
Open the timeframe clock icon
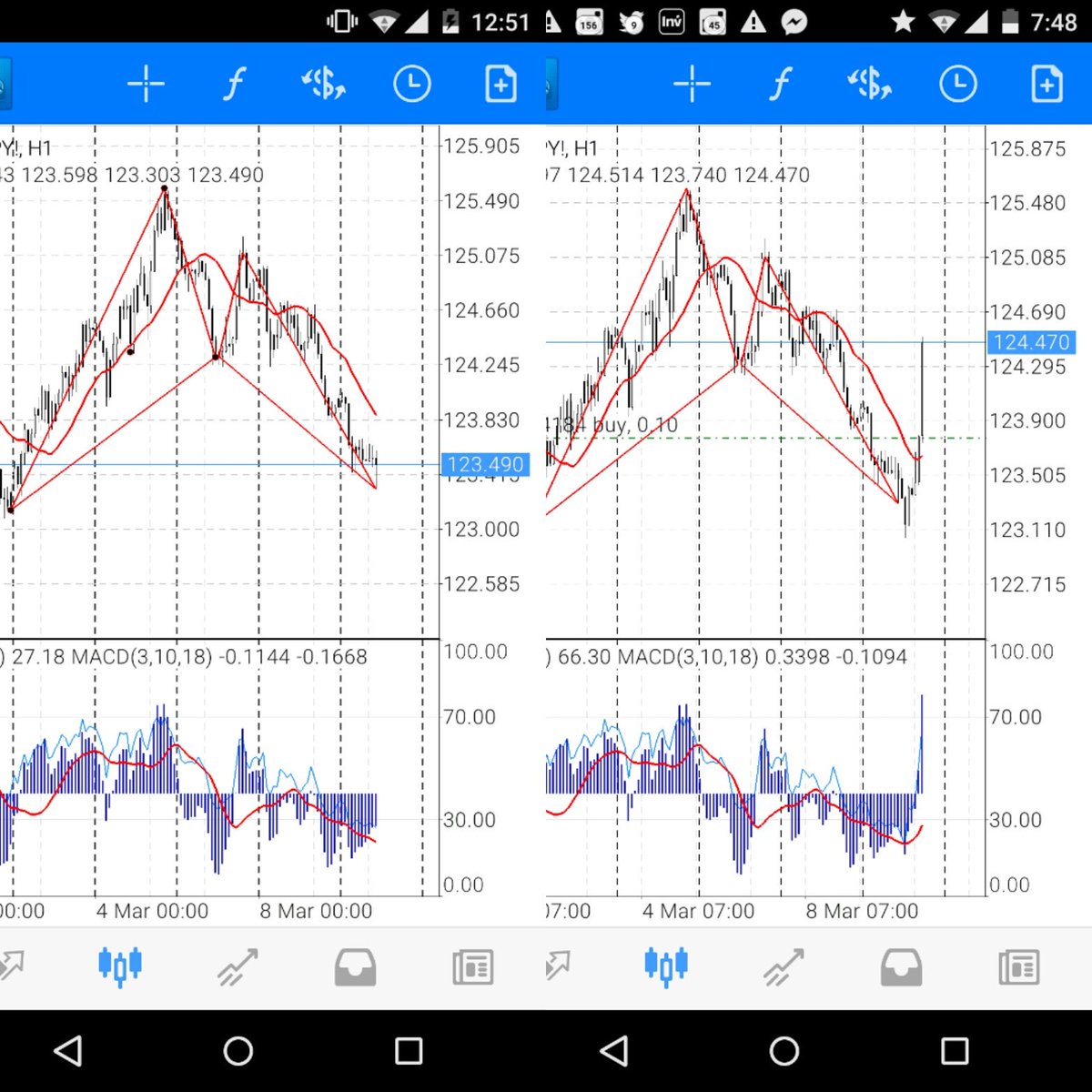click(411, 83)
